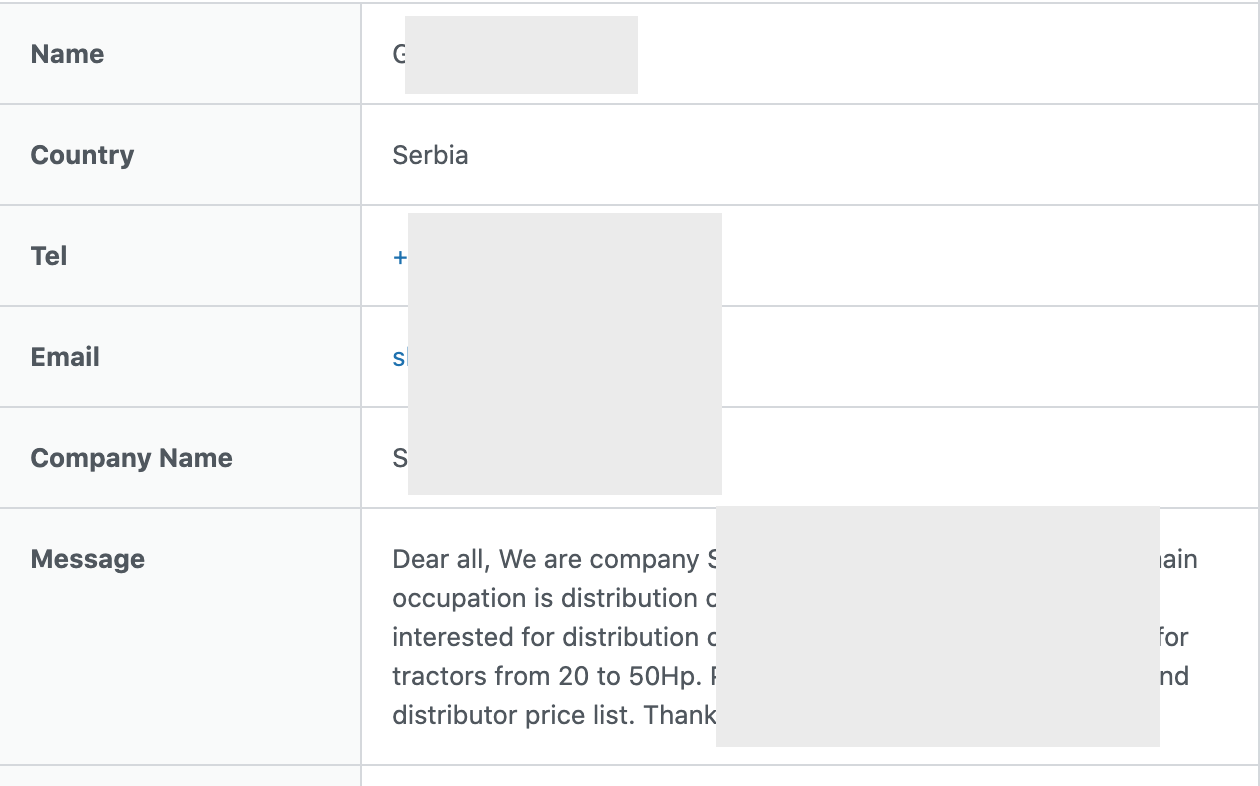Select the "Message" row label

pos(87,559)
